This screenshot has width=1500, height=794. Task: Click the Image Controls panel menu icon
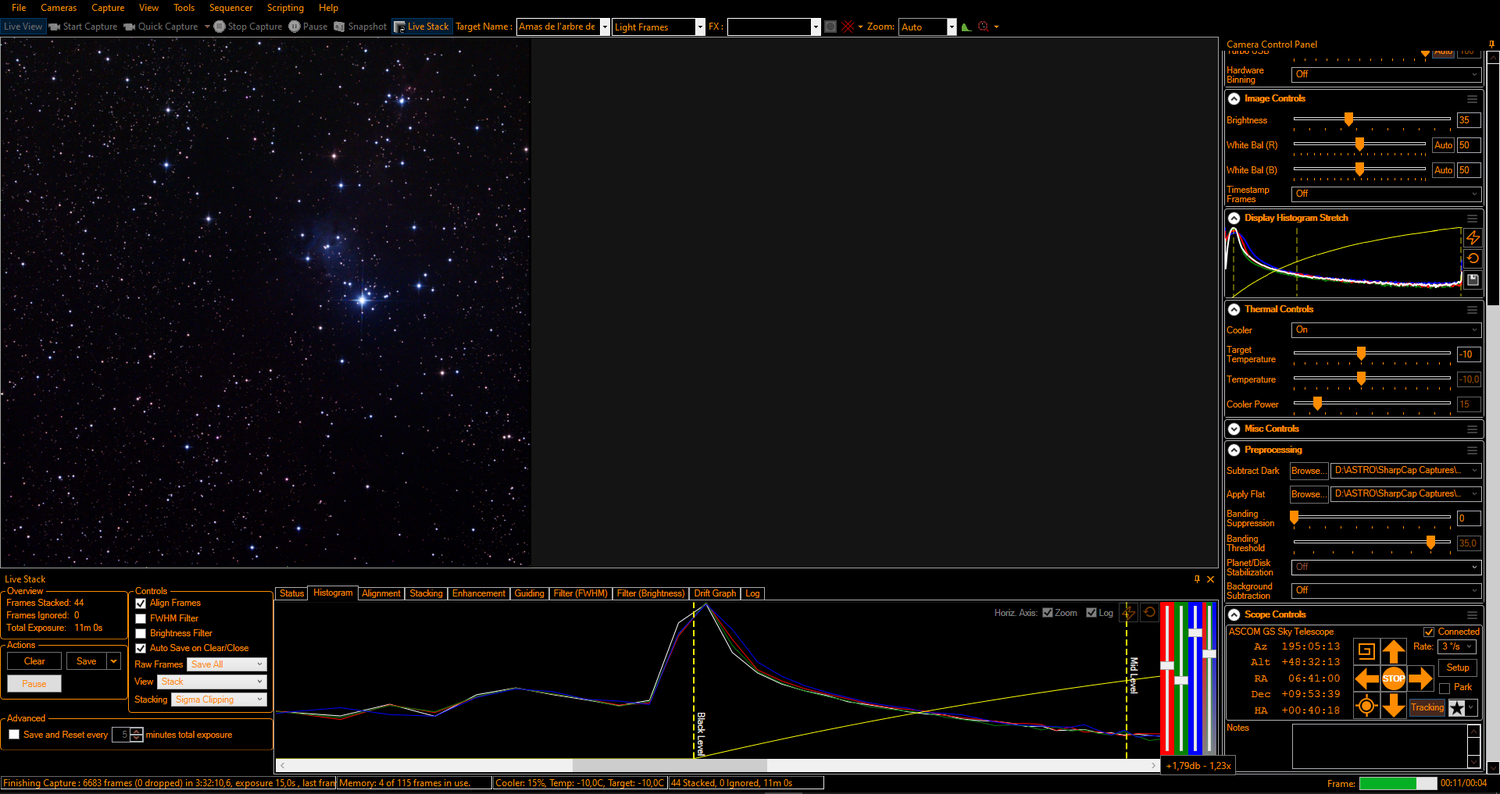point(1472,99)
